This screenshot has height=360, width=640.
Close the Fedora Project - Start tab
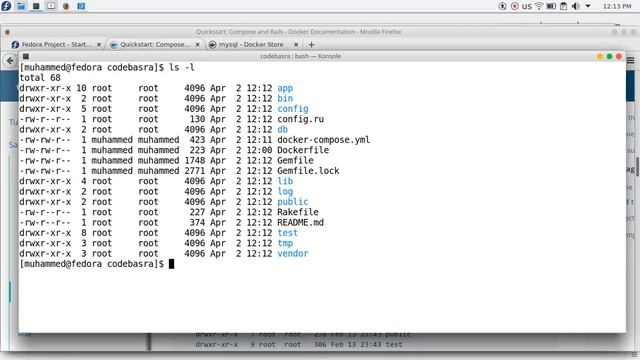click(x=99, y=44)
